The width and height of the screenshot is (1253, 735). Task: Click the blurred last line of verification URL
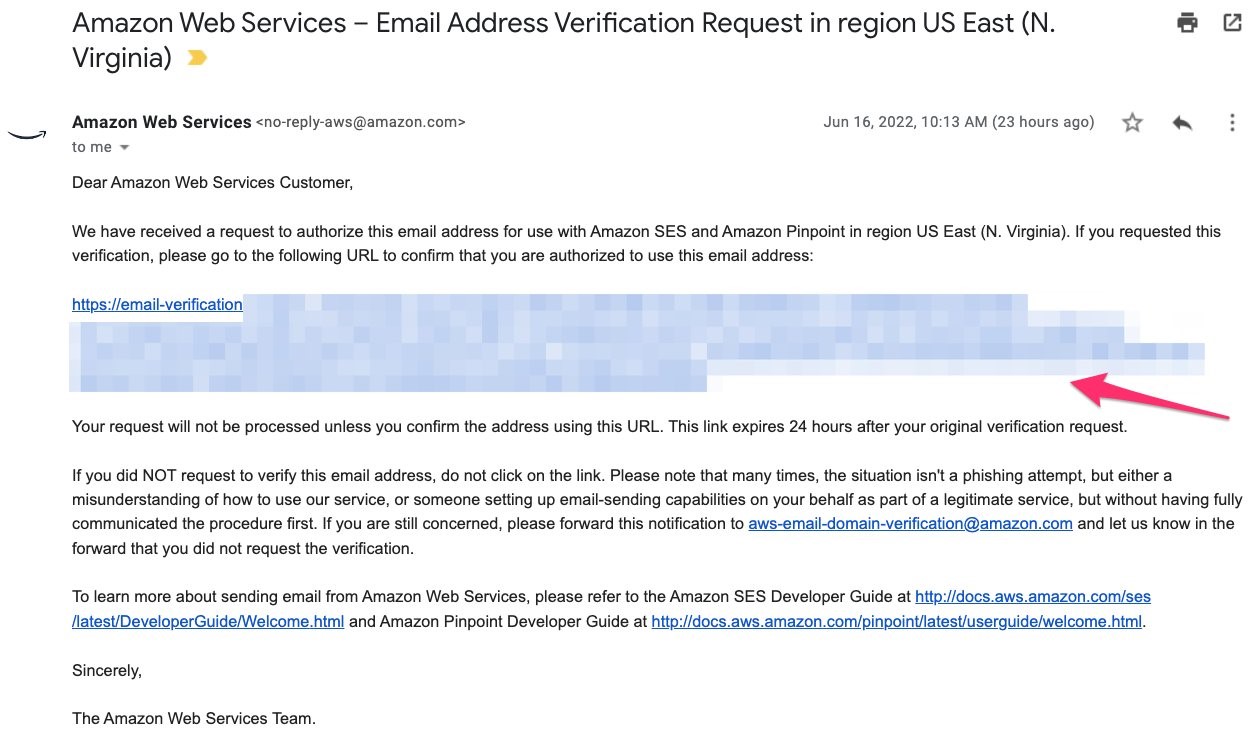(x=389, y=381)
